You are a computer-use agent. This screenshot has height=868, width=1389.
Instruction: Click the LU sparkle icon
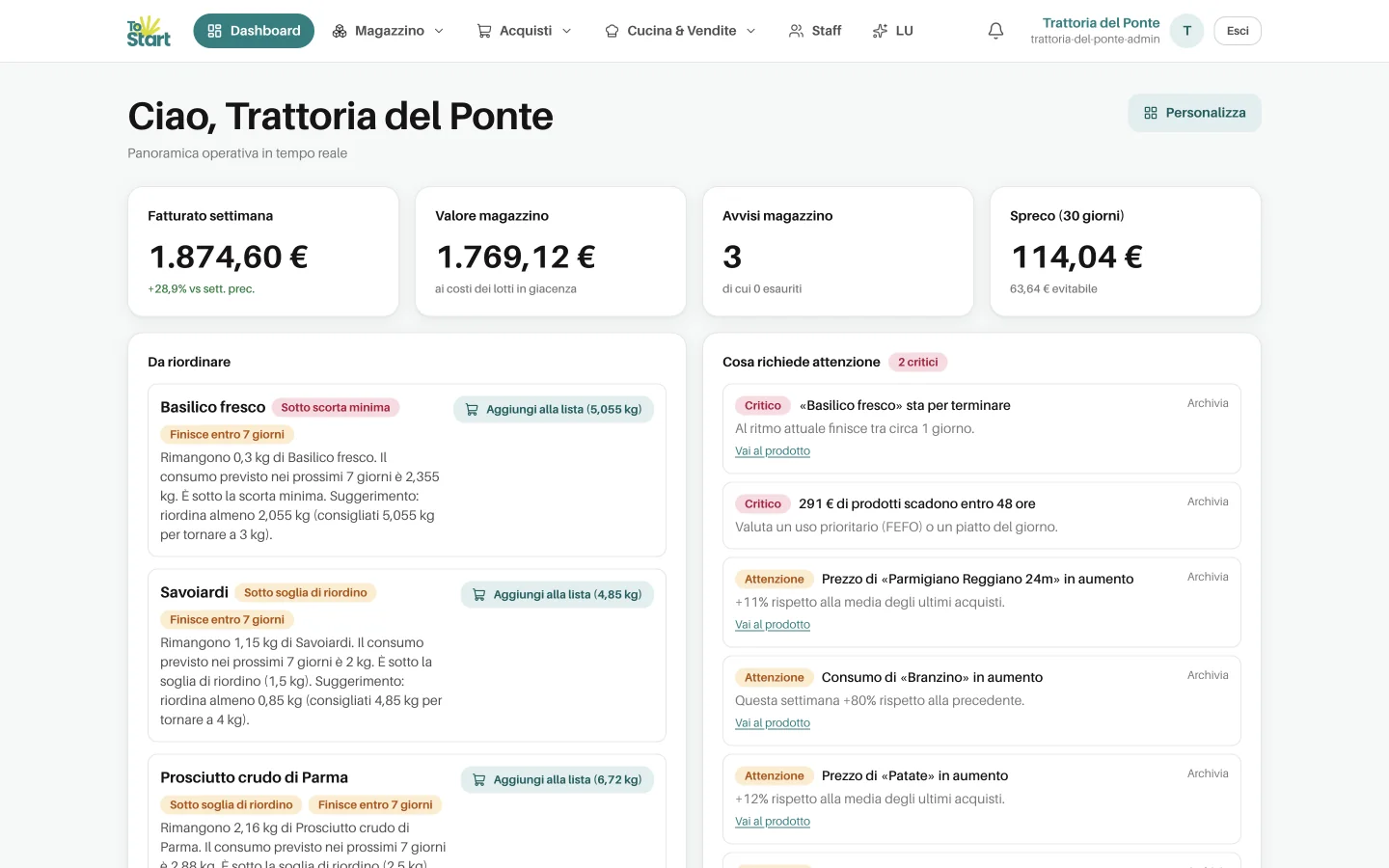[880, 31]
